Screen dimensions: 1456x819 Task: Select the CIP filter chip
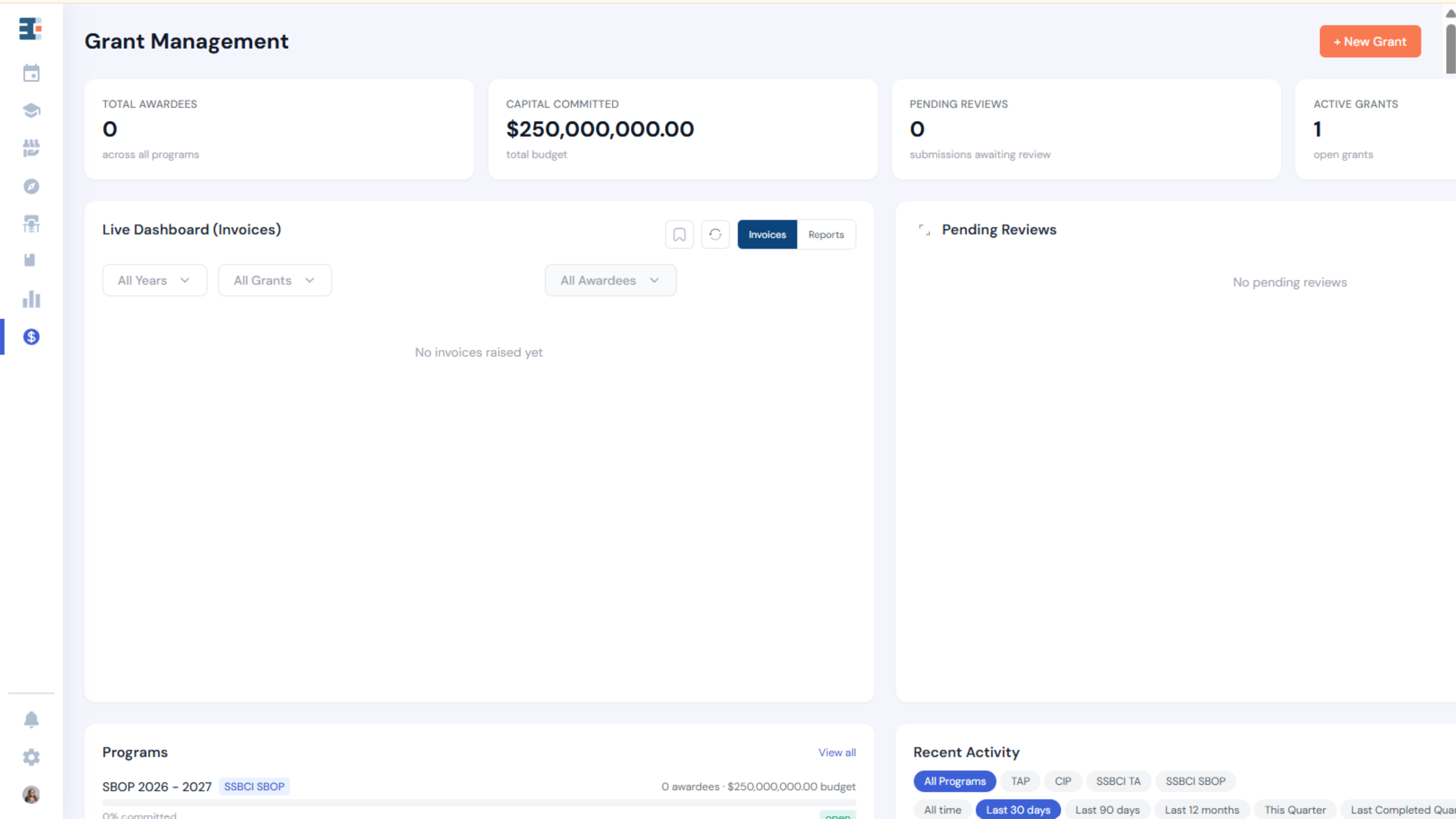[x=1063, y=781]
